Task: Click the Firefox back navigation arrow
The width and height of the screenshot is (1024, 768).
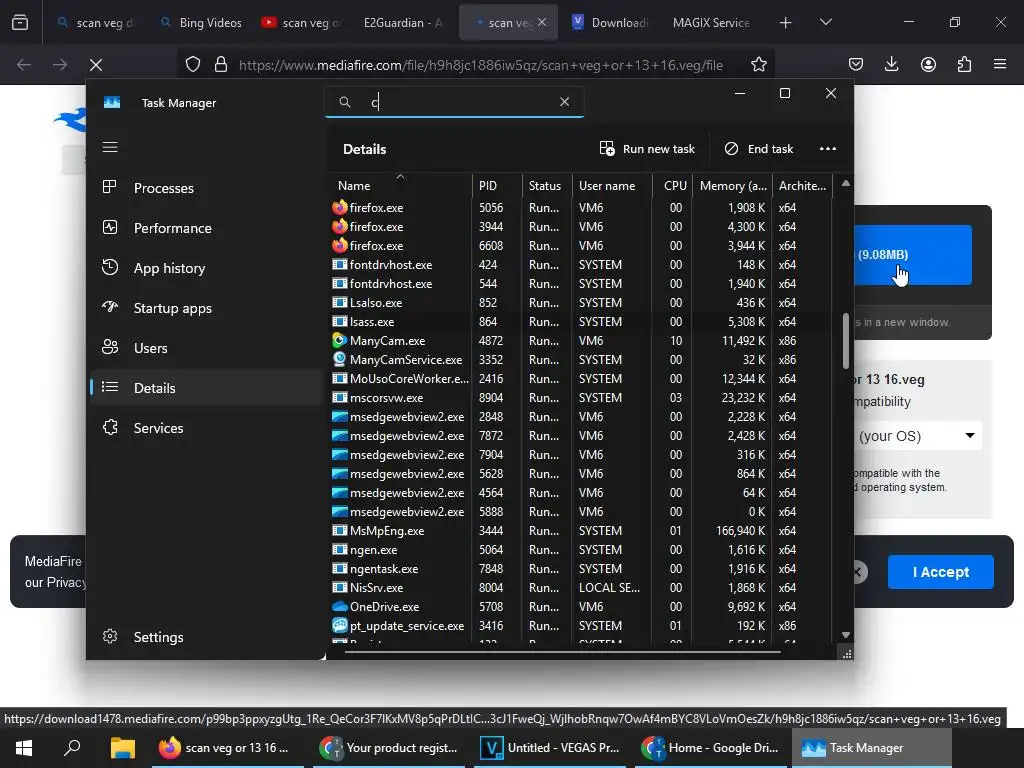Action: click(24, 65)
